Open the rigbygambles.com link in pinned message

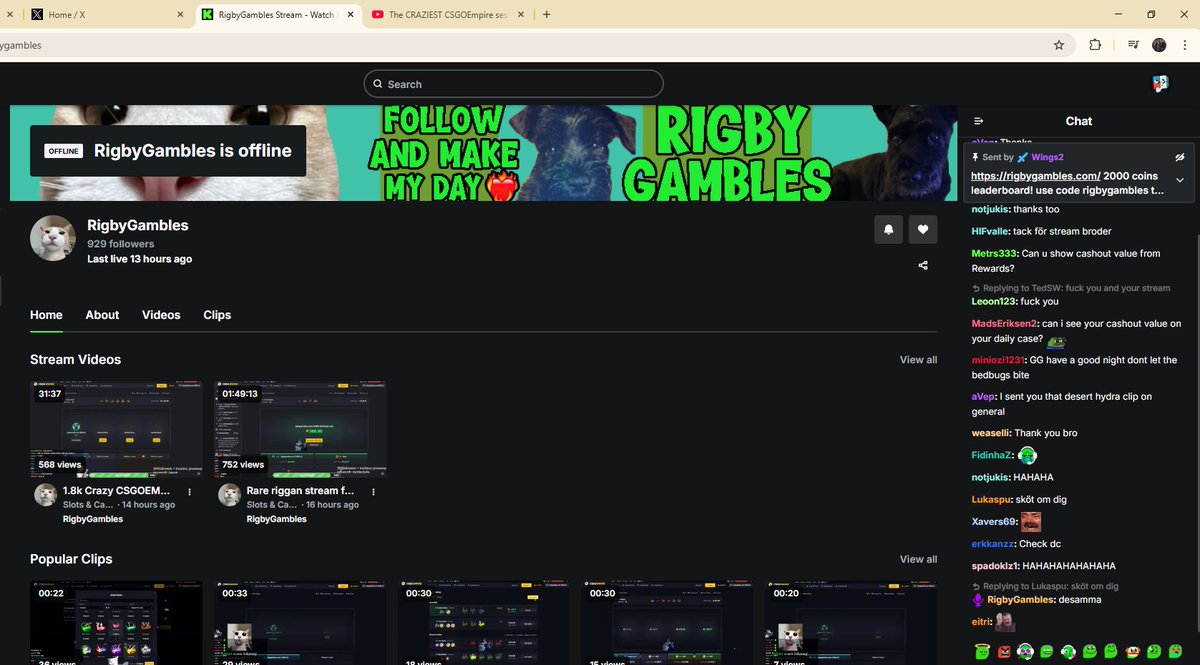click(x=1035, y=175)
